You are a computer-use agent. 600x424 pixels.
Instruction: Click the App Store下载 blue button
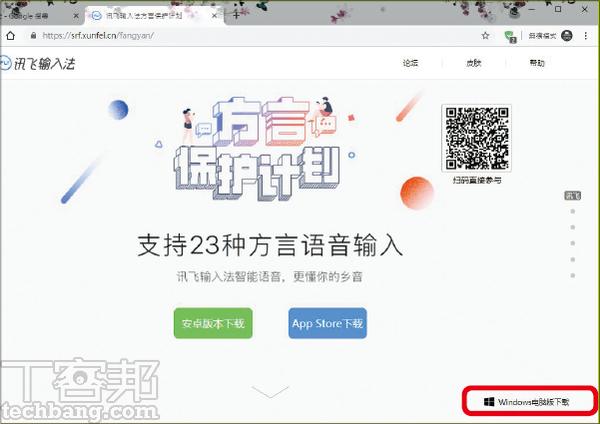(x=328, y=323)
